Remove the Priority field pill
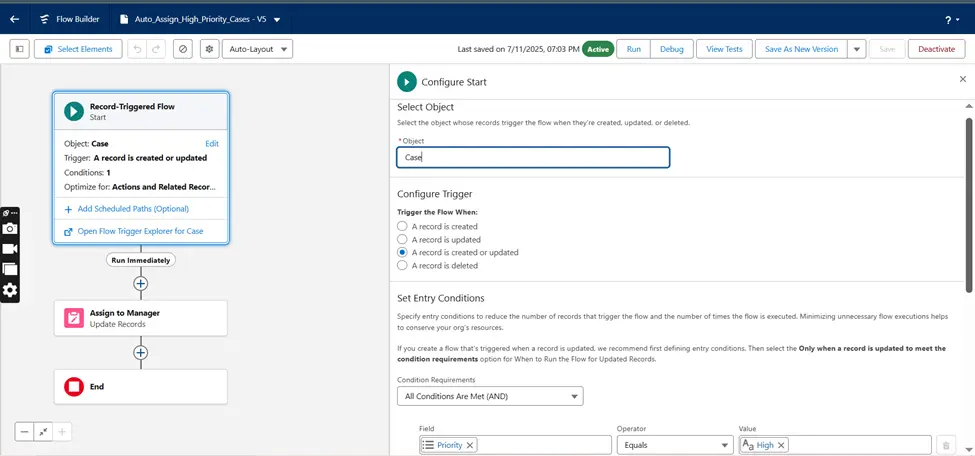 point(469,445)
